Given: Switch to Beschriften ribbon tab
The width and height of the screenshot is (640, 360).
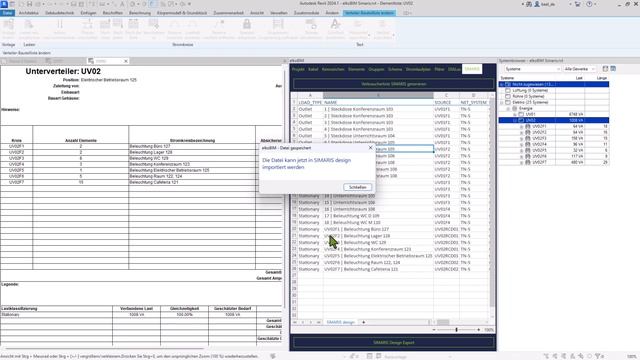Looking at the screenshot, I should 113,13.
